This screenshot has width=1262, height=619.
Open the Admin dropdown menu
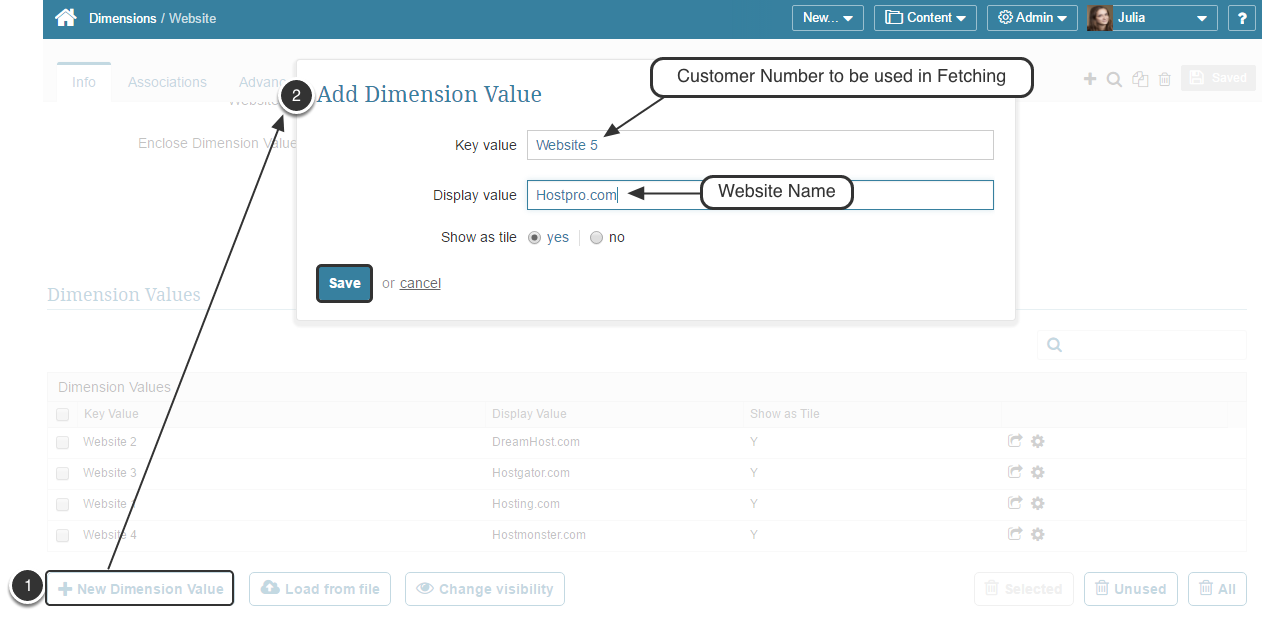point(1032,18)
